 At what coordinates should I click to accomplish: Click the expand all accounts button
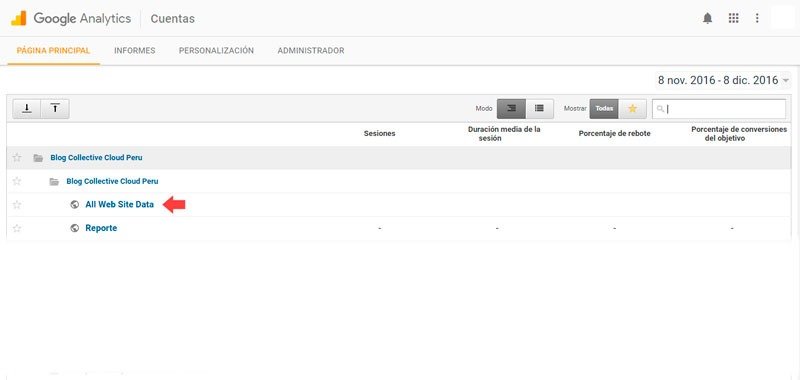click(x=27, y=109)
